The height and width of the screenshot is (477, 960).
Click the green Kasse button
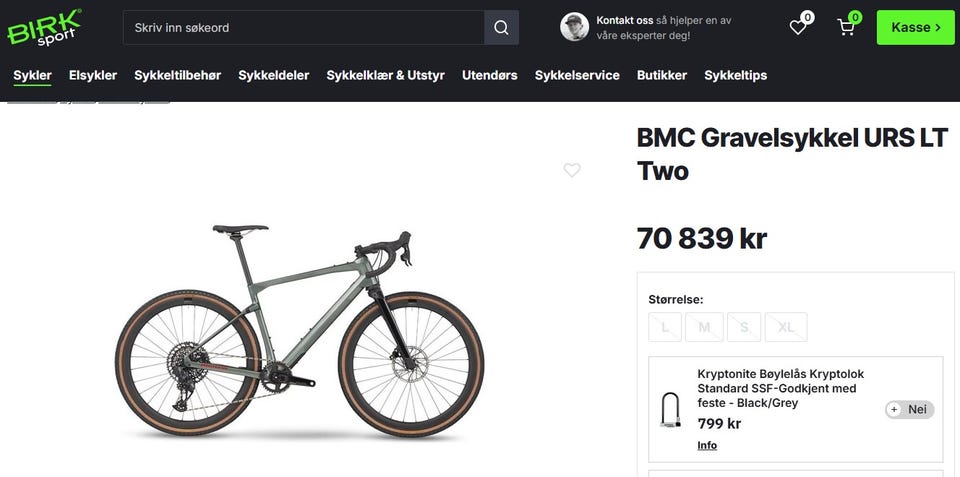click(x=916, y=27)
